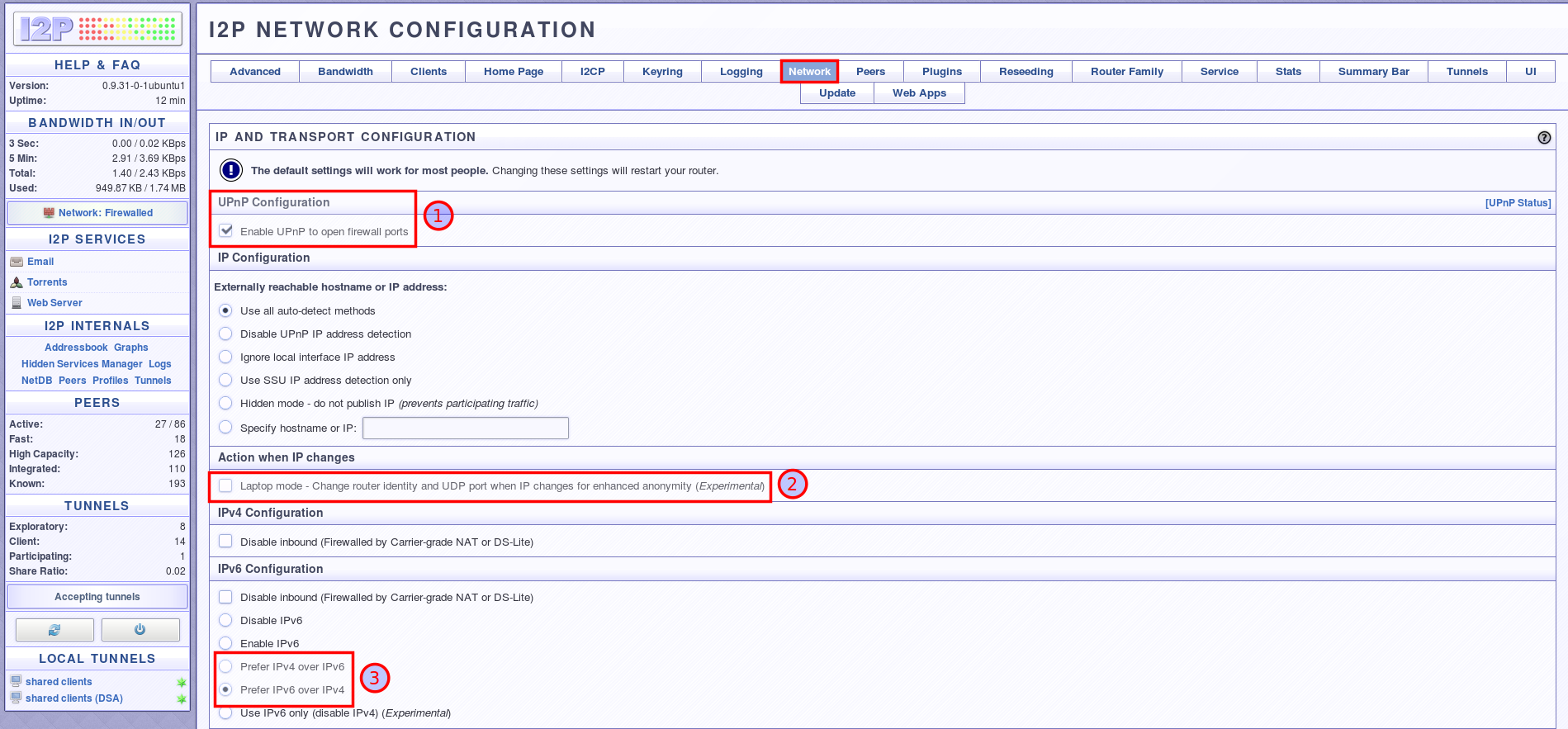
Task: Open the Bandwidth configuration tab
Action: point(345,72)
